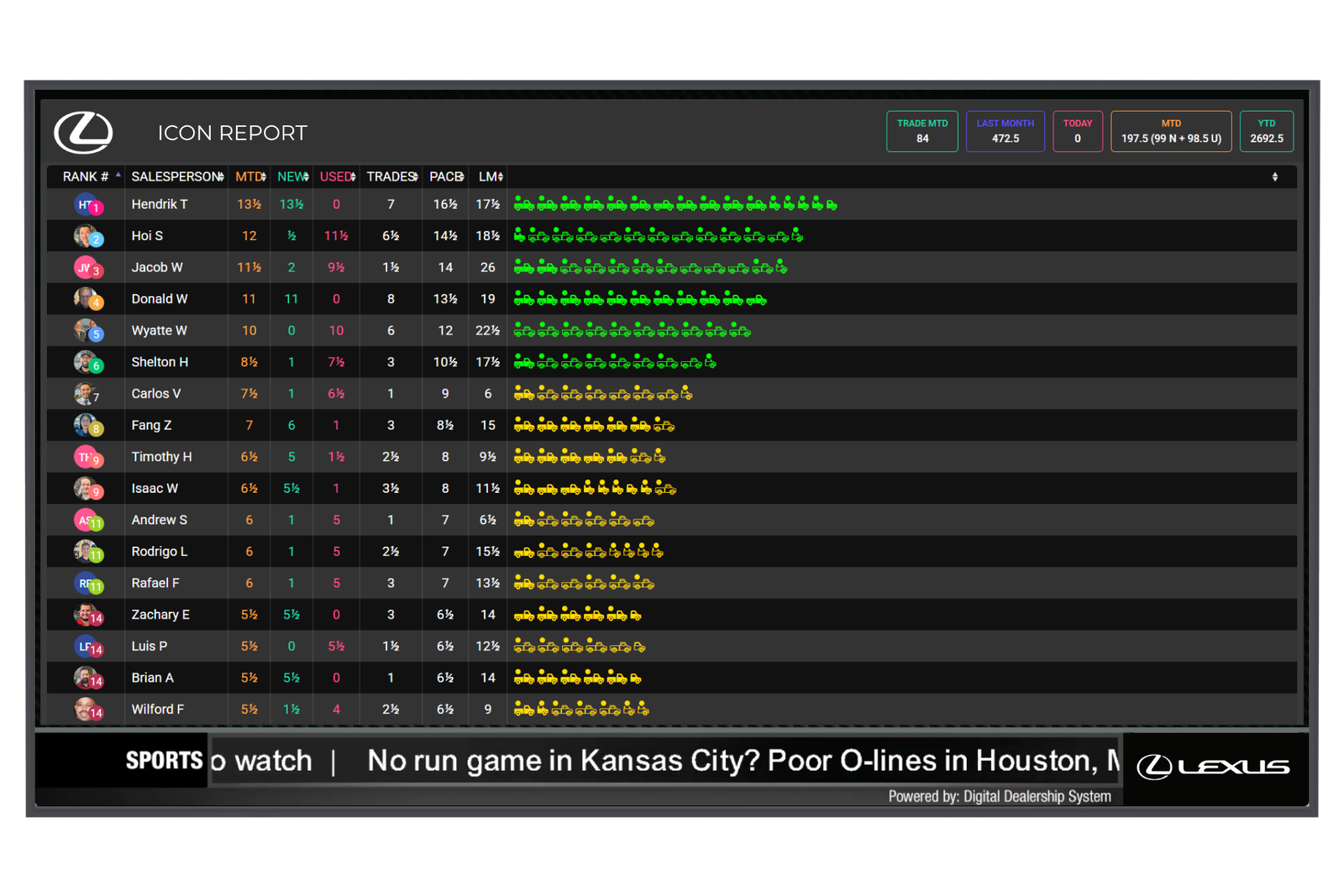Select Hoi S's profile avatar

pyautogui.click(x=87, y=236)
